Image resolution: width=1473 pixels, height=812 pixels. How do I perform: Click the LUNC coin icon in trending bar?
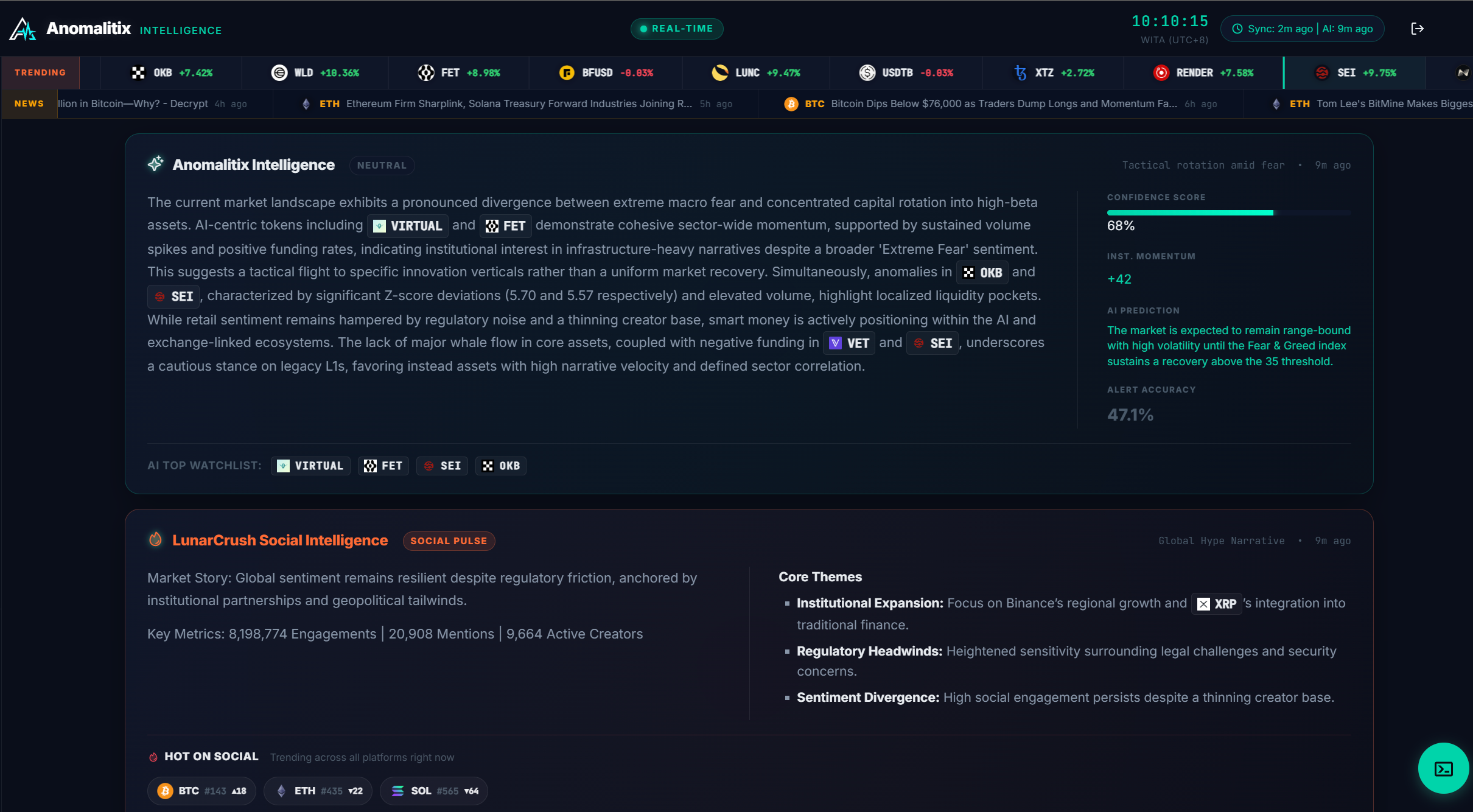click(x=720, y=73)
